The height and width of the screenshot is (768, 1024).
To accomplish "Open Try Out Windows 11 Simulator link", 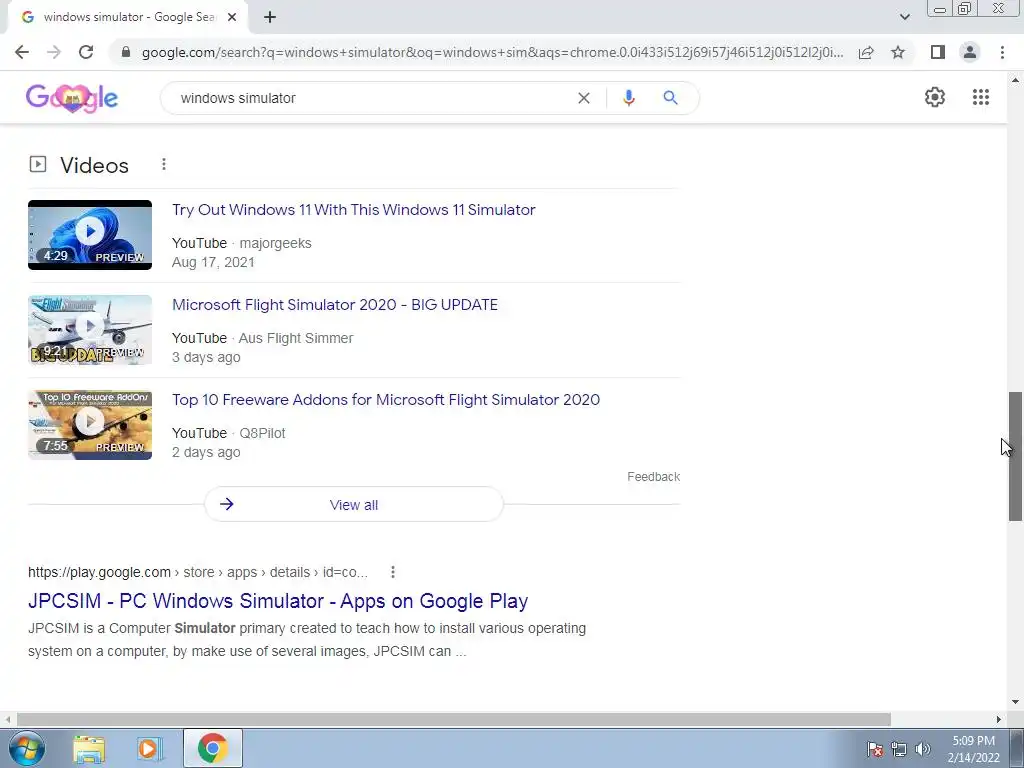I will coord(354,210).
